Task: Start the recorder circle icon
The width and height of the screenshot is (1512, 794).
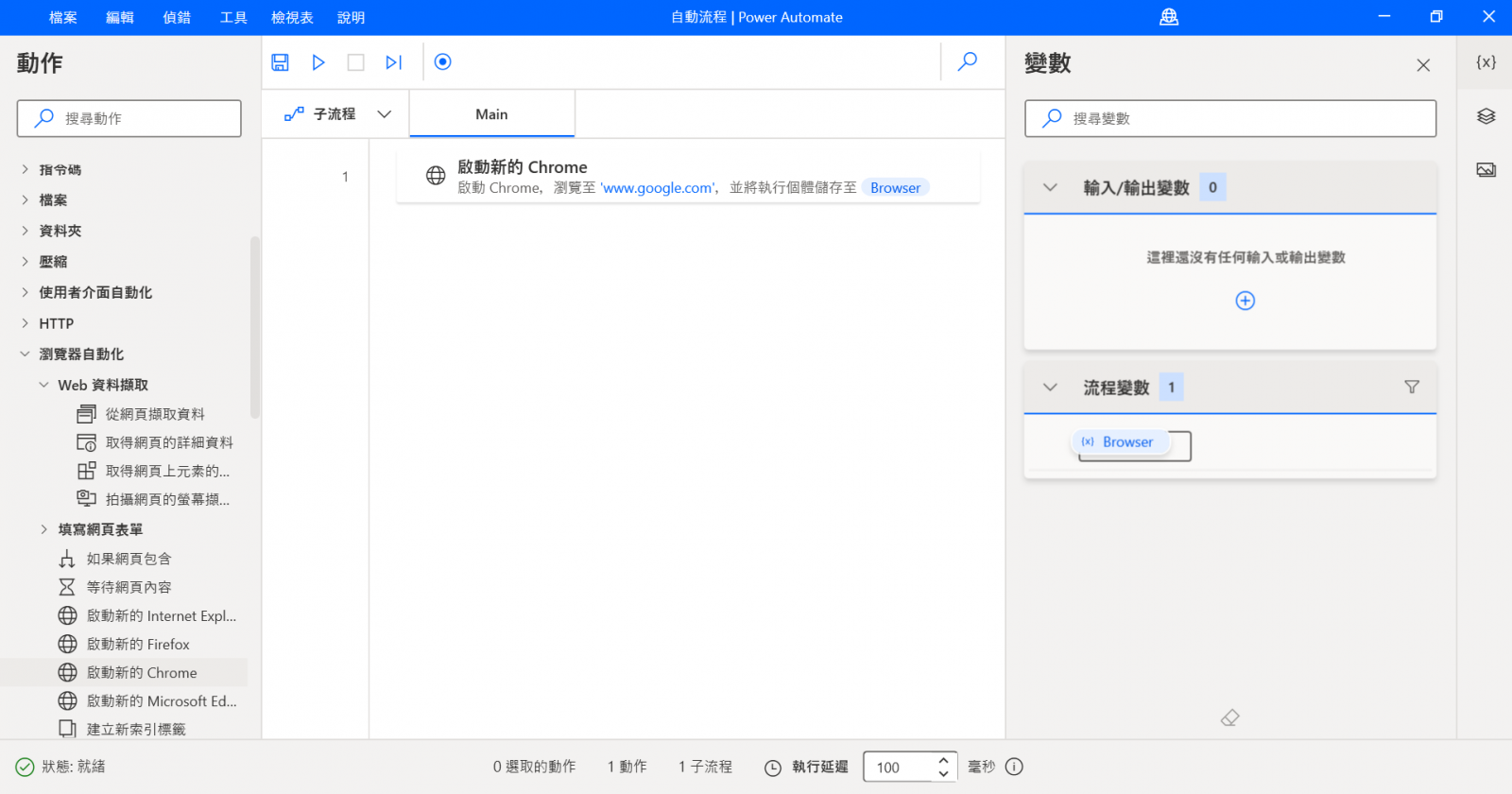Action: [442, 62]
